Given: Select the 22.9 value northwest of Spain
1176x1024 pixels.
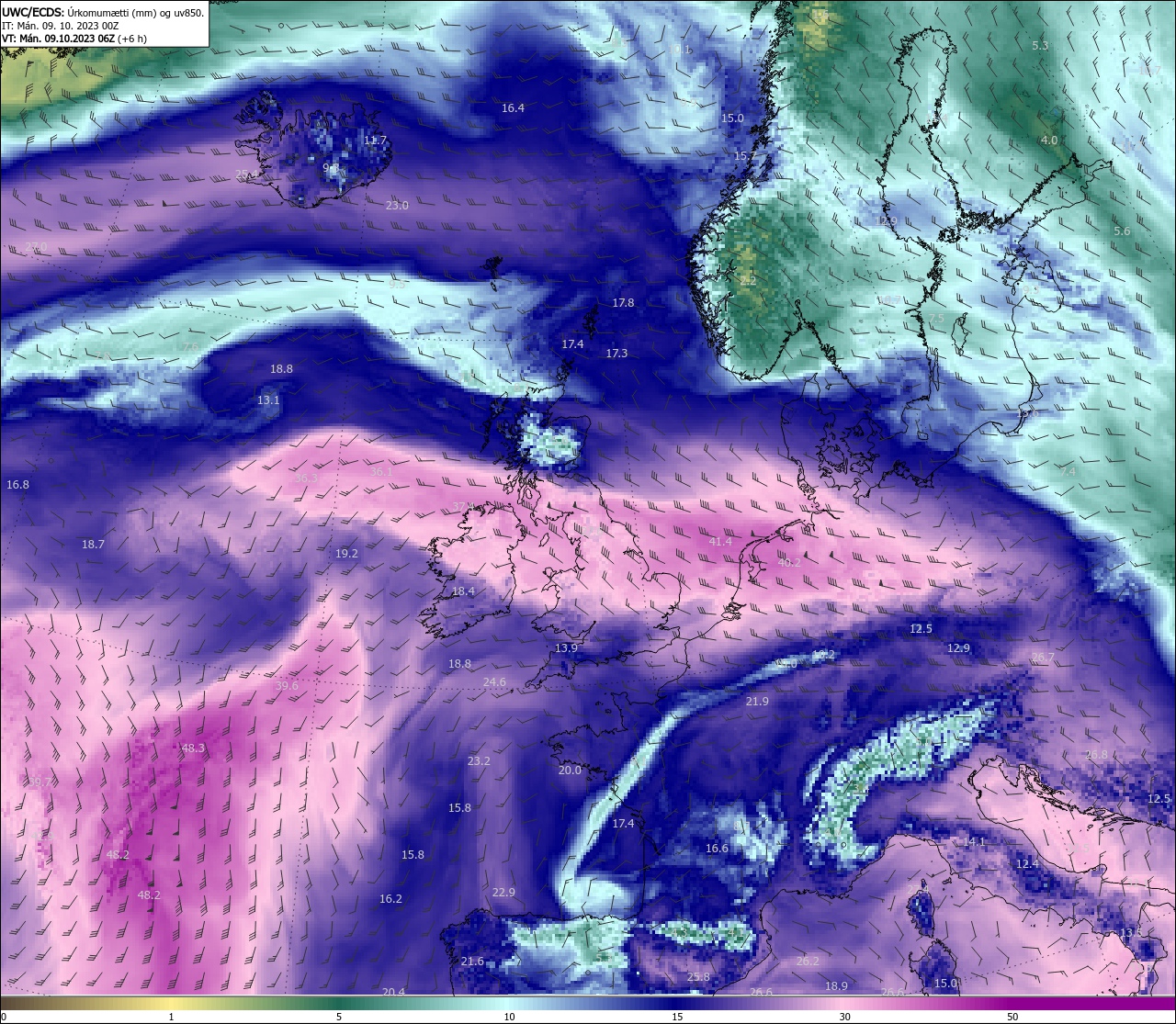Looking at the screenshot, I should (x=503, y=893).
